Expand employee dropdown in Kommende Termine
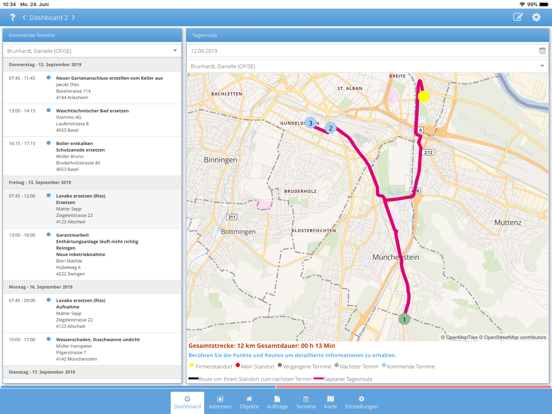The height and width of the screenshot is (414, 552). coord(175,51)
